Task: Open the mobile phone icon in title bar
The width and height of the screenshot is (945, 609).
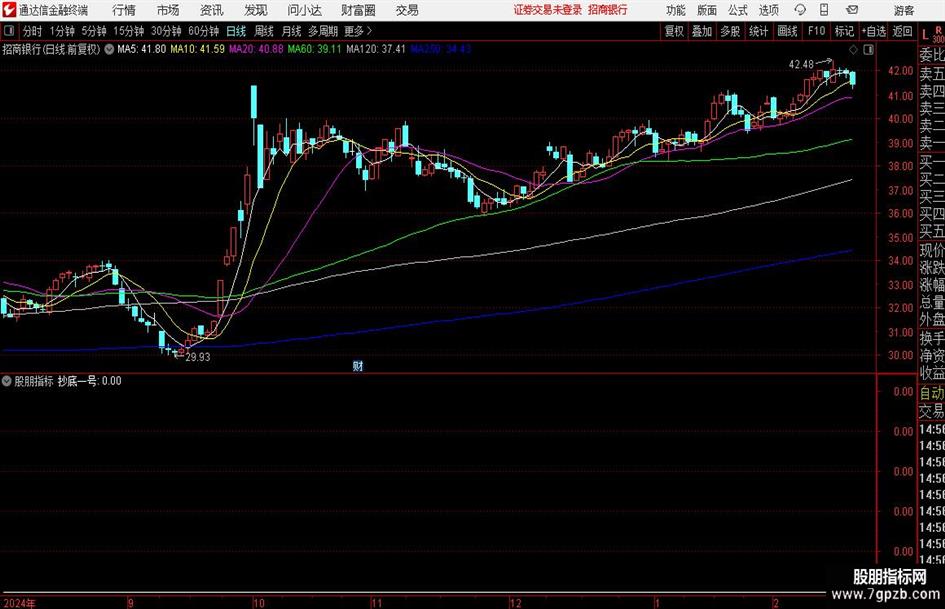Action: [824, 10]
